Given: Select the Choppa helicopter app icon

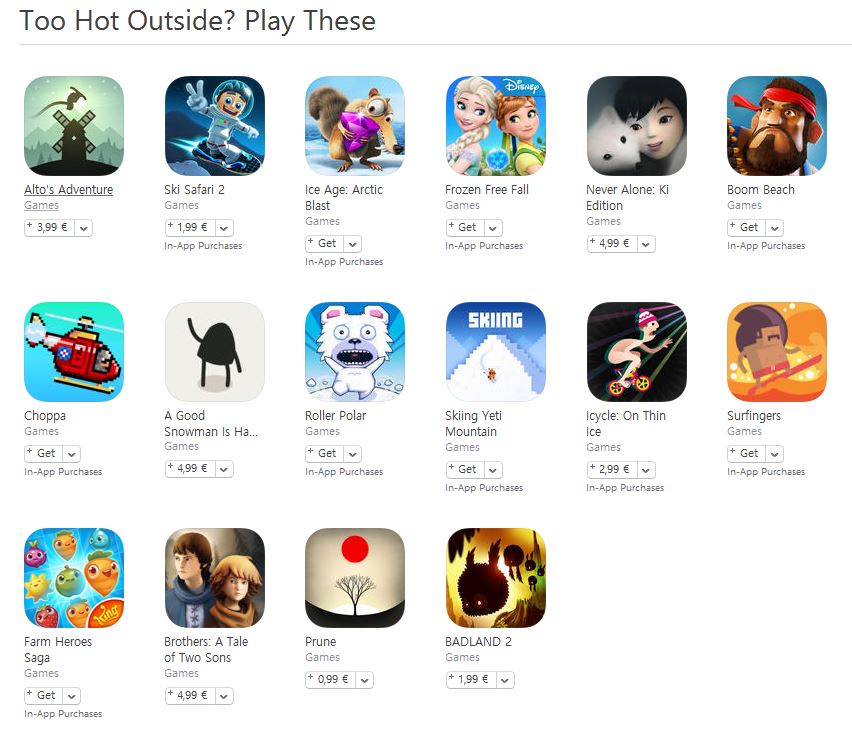Looking at the screenshot, I should [74, 352].
